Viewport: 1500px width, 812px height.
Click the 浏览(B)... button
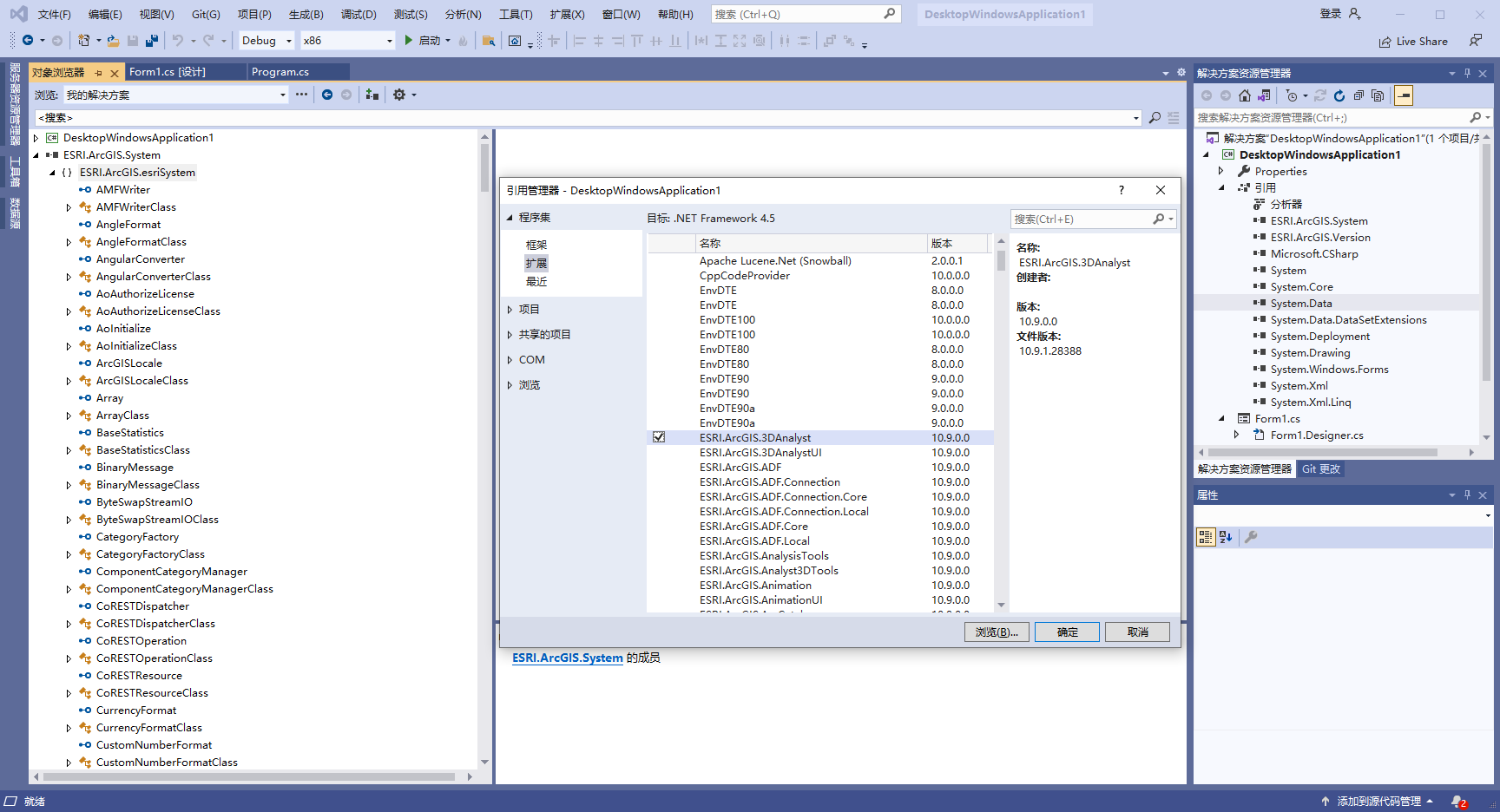pyautogui.click(x=997, y=632)
